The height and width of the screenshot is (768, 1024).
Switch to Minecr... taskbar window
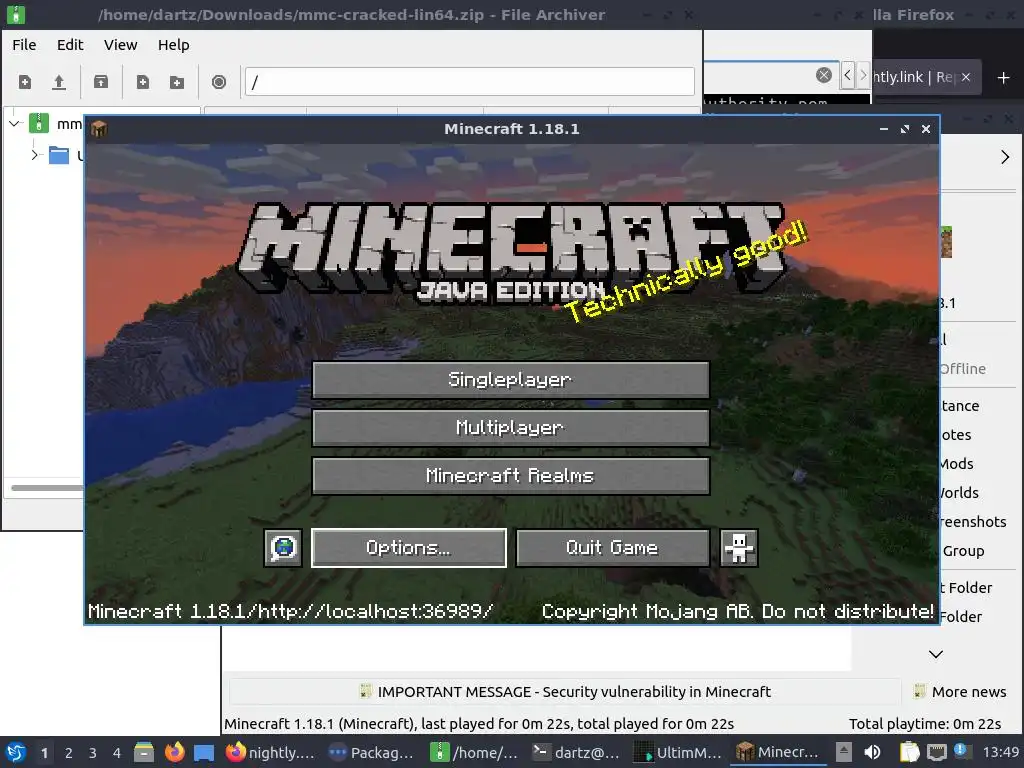pos(779,752)
